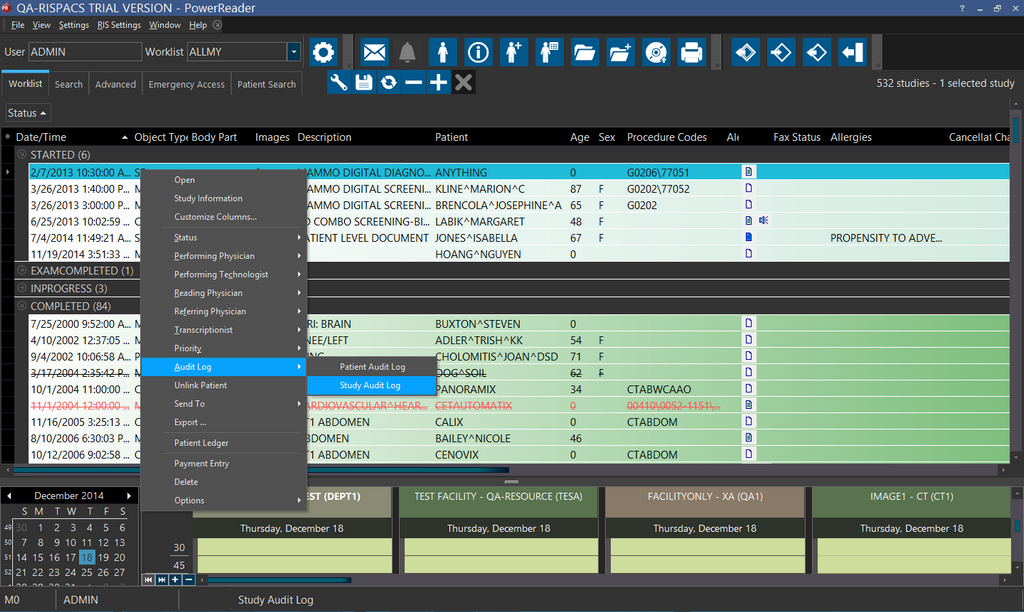The width and height of the screenshot is (1024, 612).
Task: Sort by the Patient column header
Action: (x=452, y=137)
